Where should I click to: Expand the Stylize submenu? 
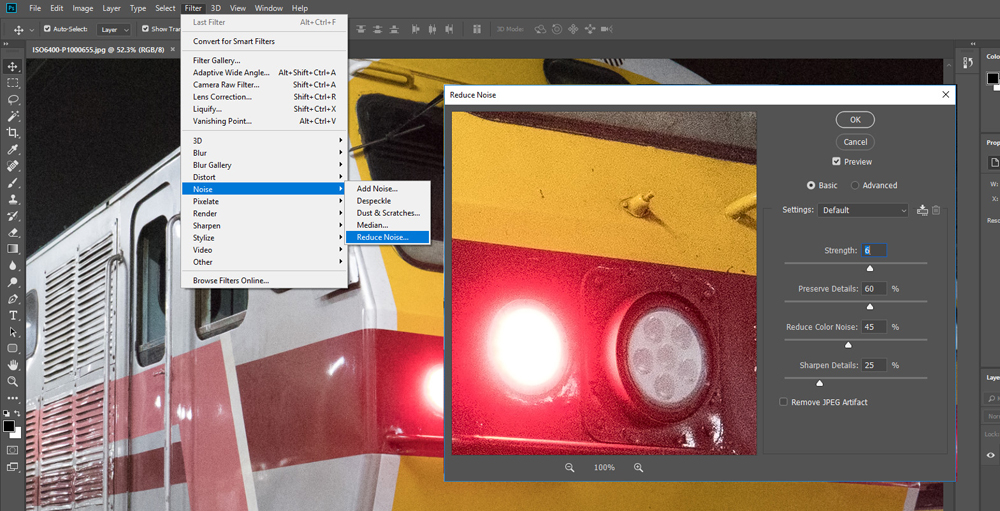pyautogui.click(x=265, y=237)
